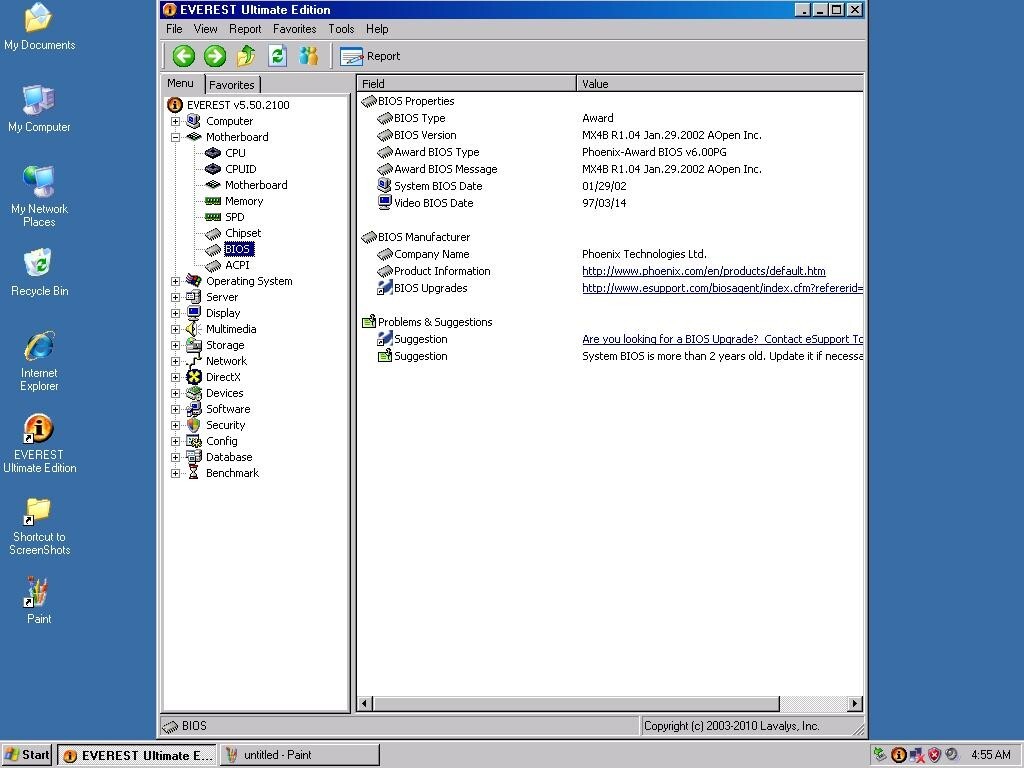Expand the Operating System tree node
Screen dimensions: 1024x768
click(x=175, y=281)
